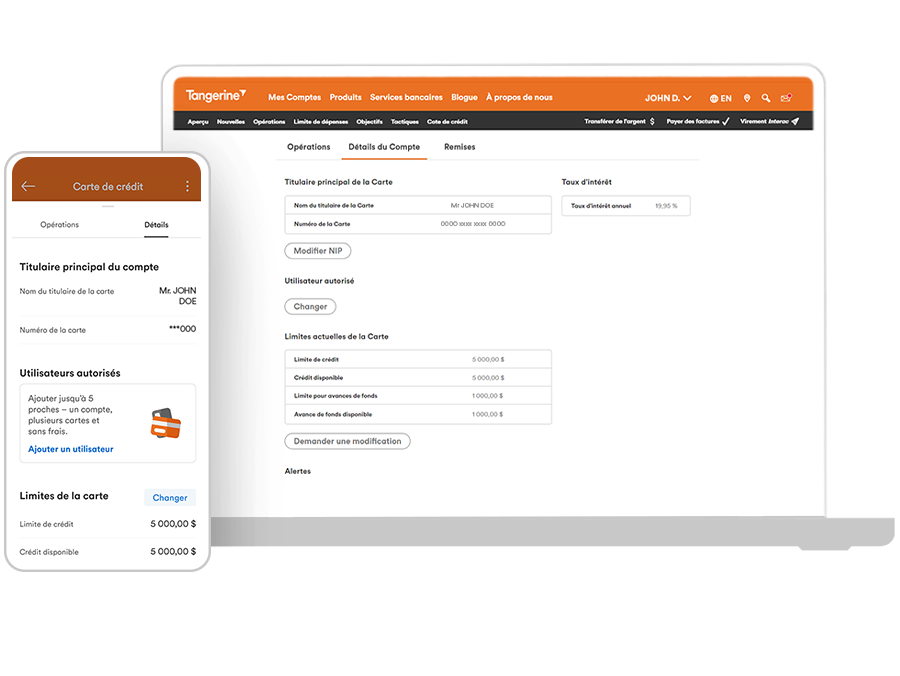Open the Cote de crédit menu item
The height and width of the screenshot is (676, 900).
(x=449, y=122)
